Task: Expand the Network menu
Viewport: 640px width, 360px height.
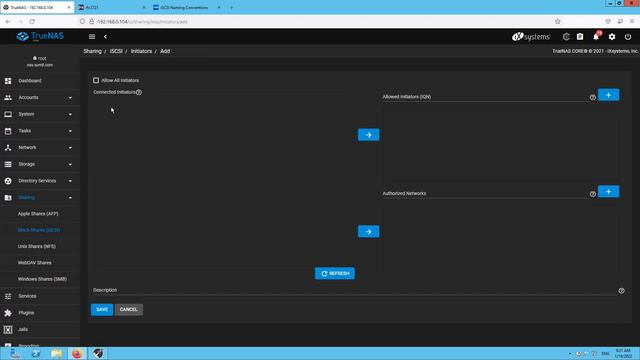Action: coord(40,147)
